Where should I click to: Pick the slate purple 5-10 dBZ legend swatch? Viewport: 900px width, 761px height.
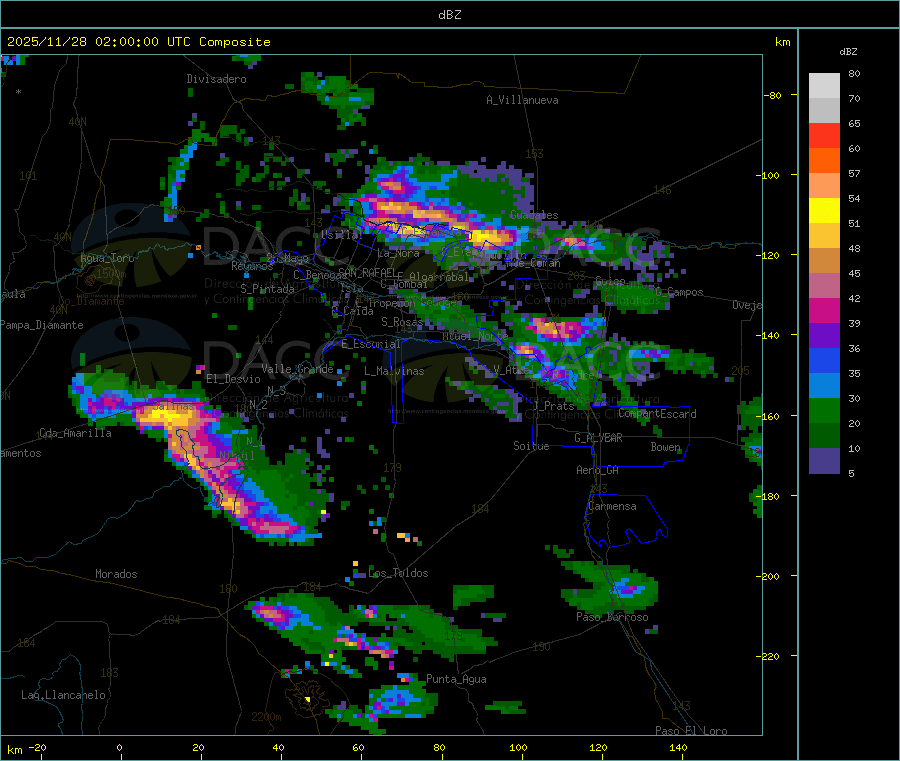(824, 461)
